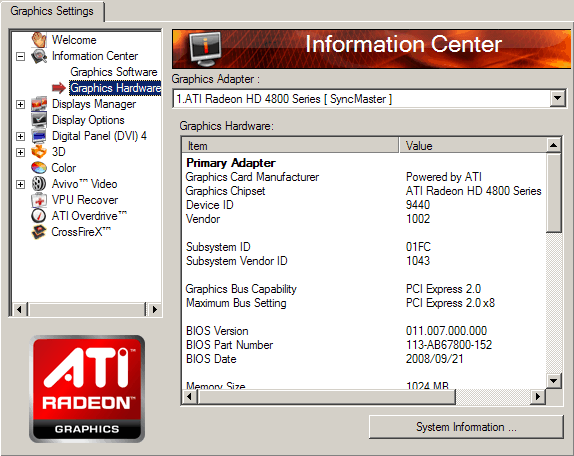Click the Displays Manager icon
This screenshot has width=574, height=456.
(39, 104)
